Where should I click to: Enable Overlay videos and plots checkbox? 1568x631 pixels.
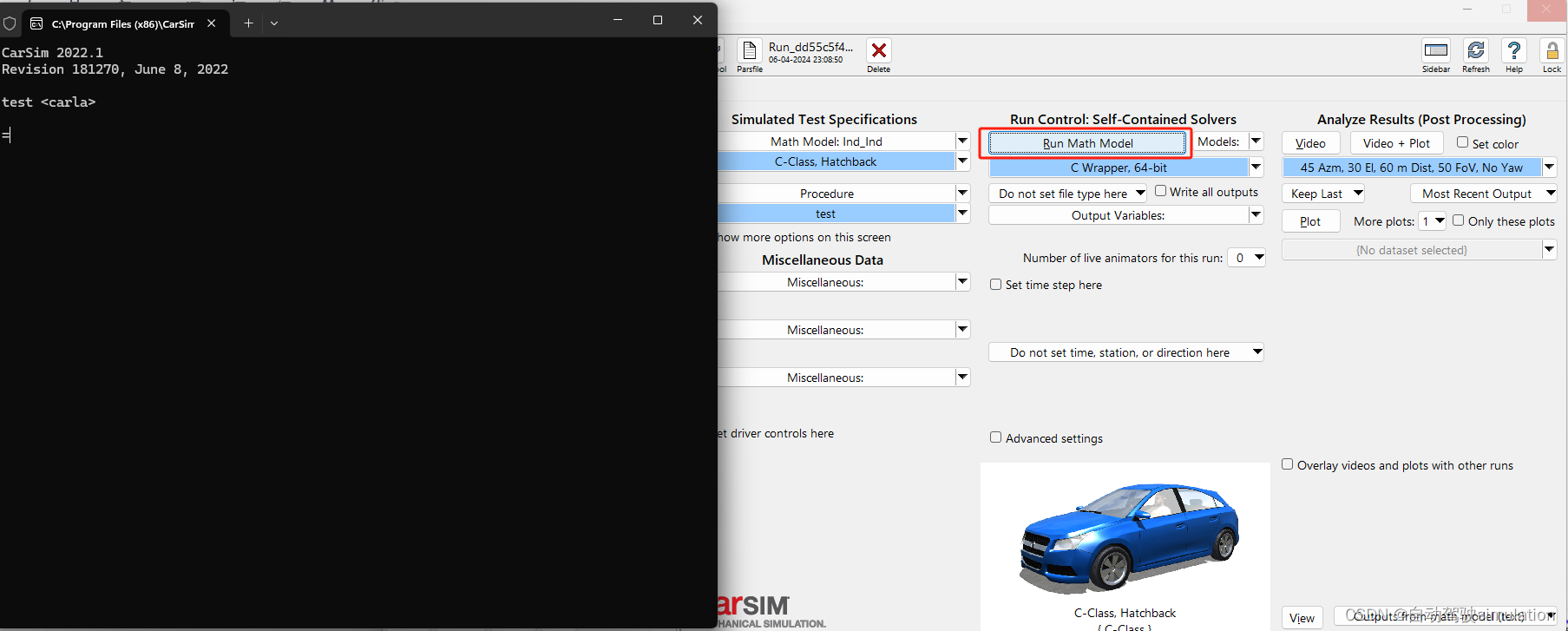click(x=1288, y=464)
